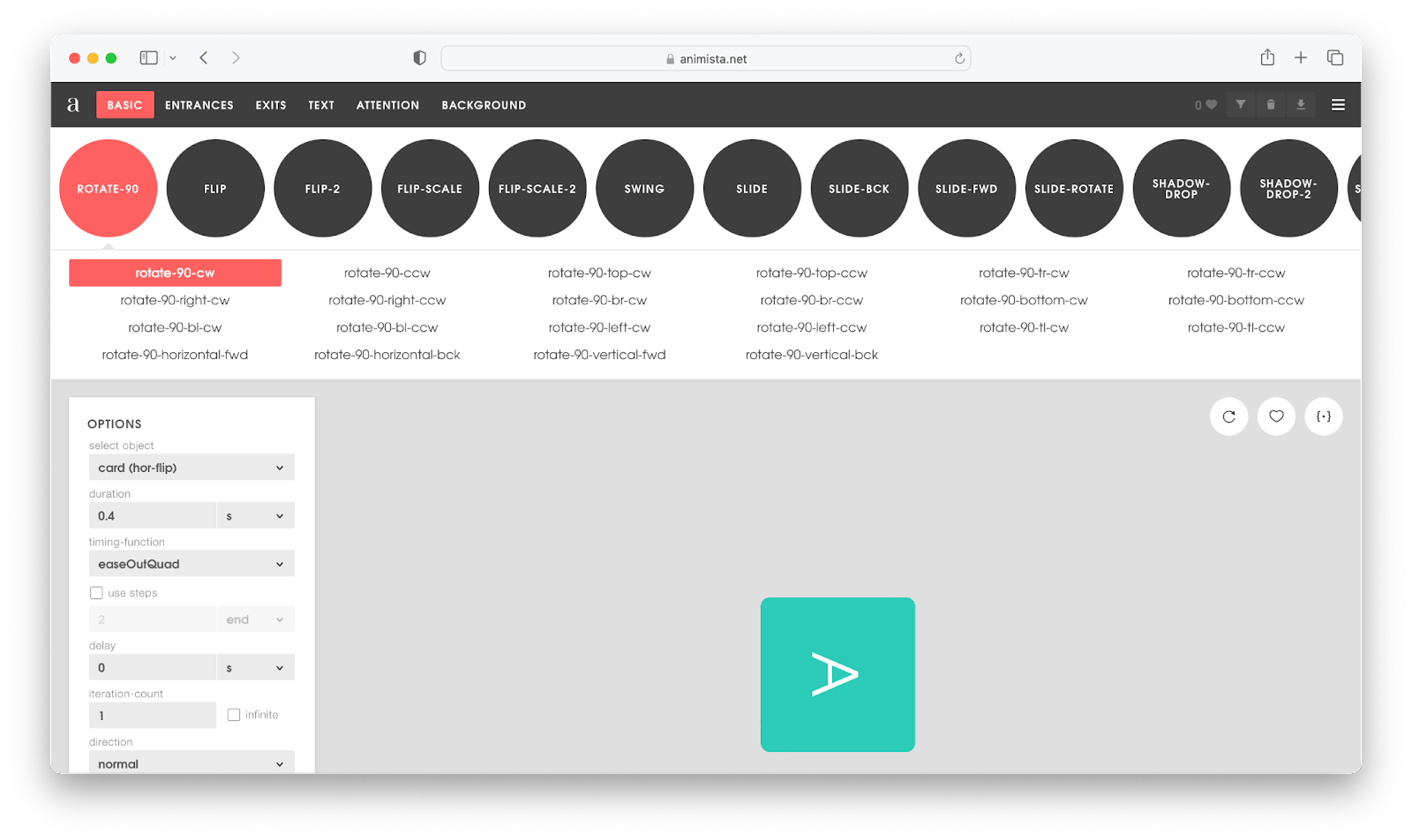The width and height of the screenshot is (1412, 840).
Task: Click Safari share icon
Action: pyautogui.click(x=1267, y=58)
